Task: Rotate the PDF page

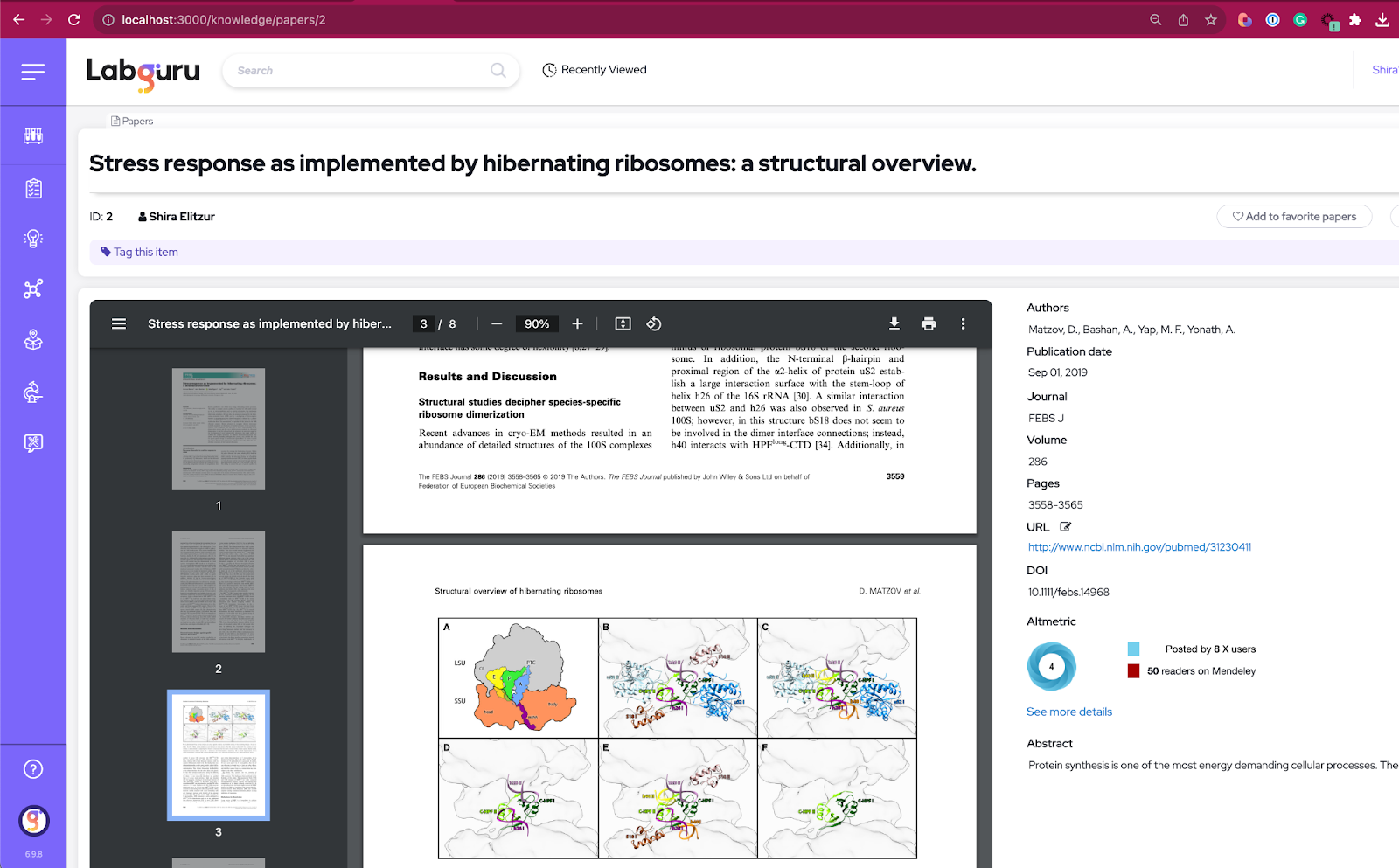Action: pyautogui.click(x=653, y=323)
